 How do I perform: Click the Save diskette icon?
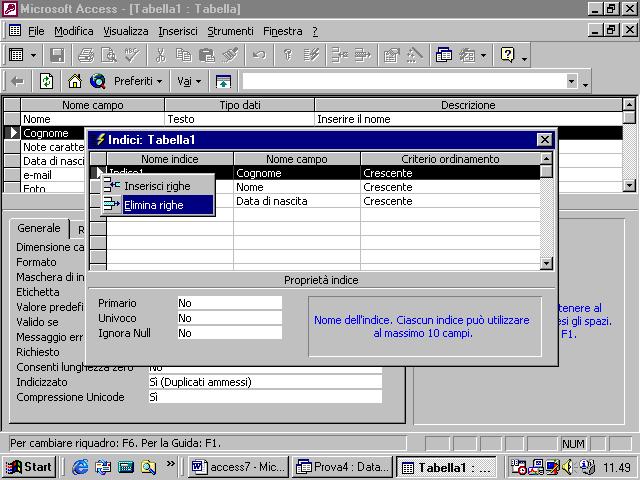(x=57, y=55)
